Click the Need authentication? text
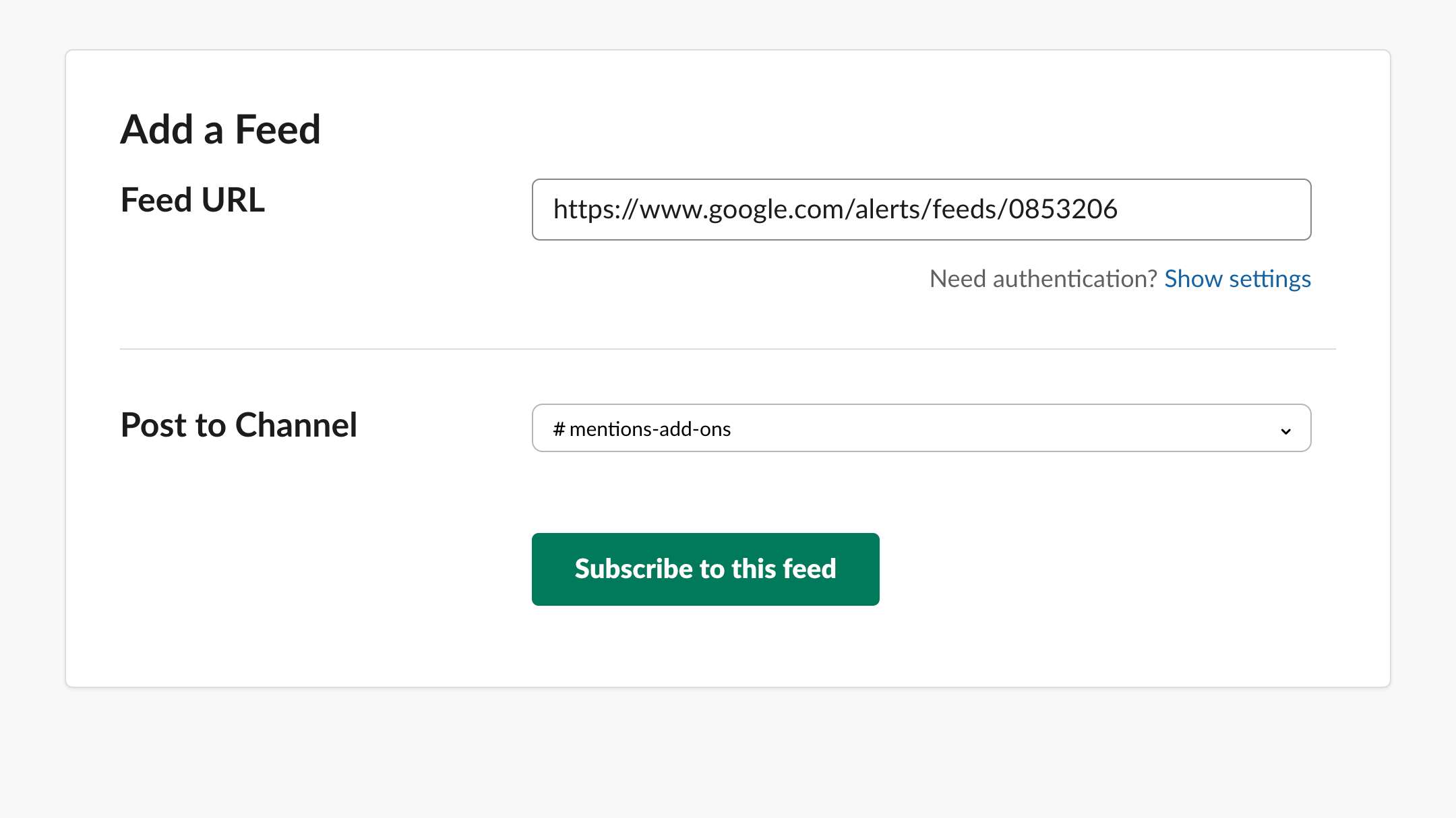1456x818 pixels. (1043, 279)
